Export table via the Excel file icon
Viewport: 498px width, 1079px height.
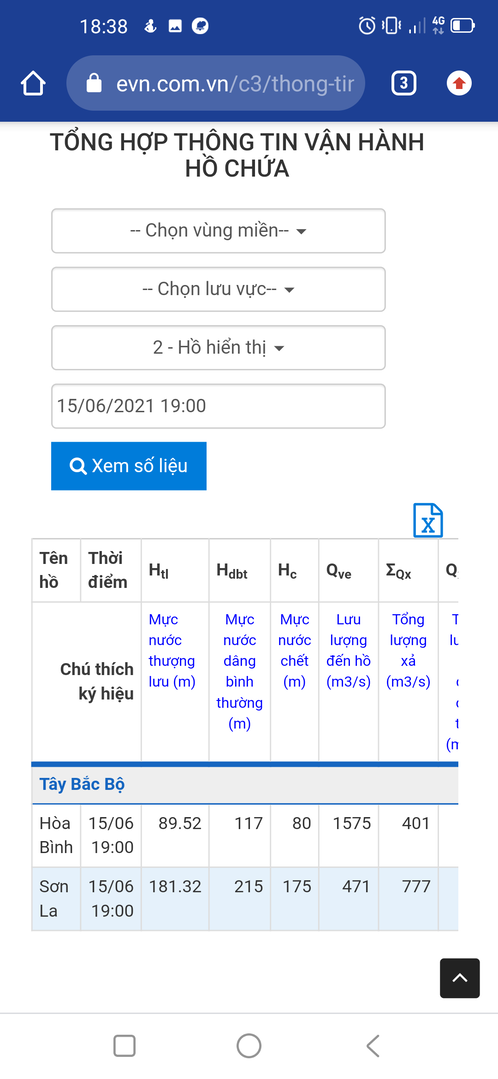428,520
